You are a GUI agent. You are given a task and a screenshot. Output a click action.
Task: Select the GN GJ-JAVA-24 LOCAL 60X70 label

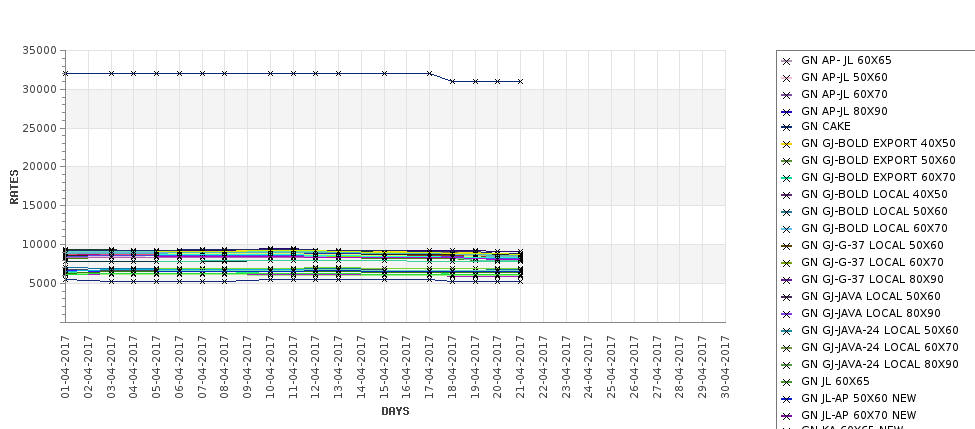[879, 348]
